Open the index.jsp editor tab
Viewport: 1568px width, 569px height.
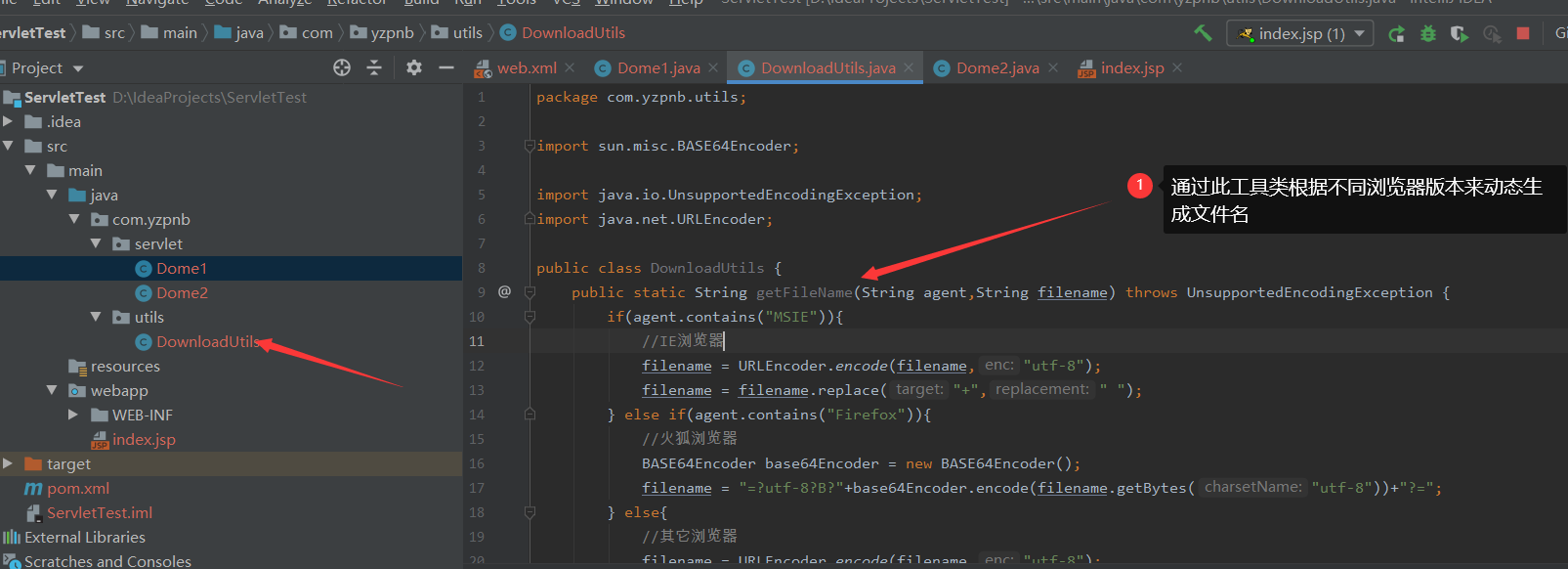(1132, 67)
